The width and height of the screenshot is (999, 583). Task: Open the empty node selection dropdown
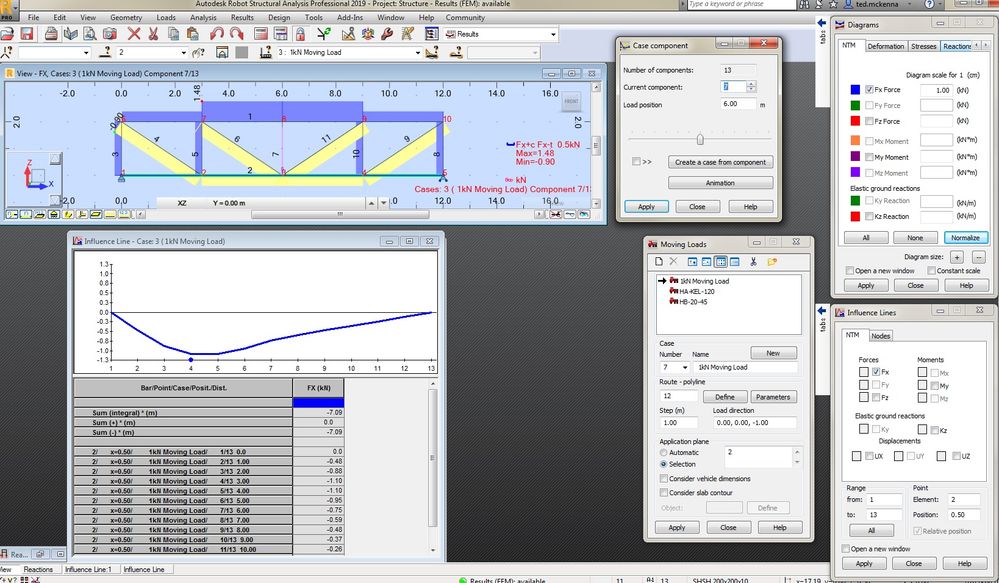coord(86,52)
